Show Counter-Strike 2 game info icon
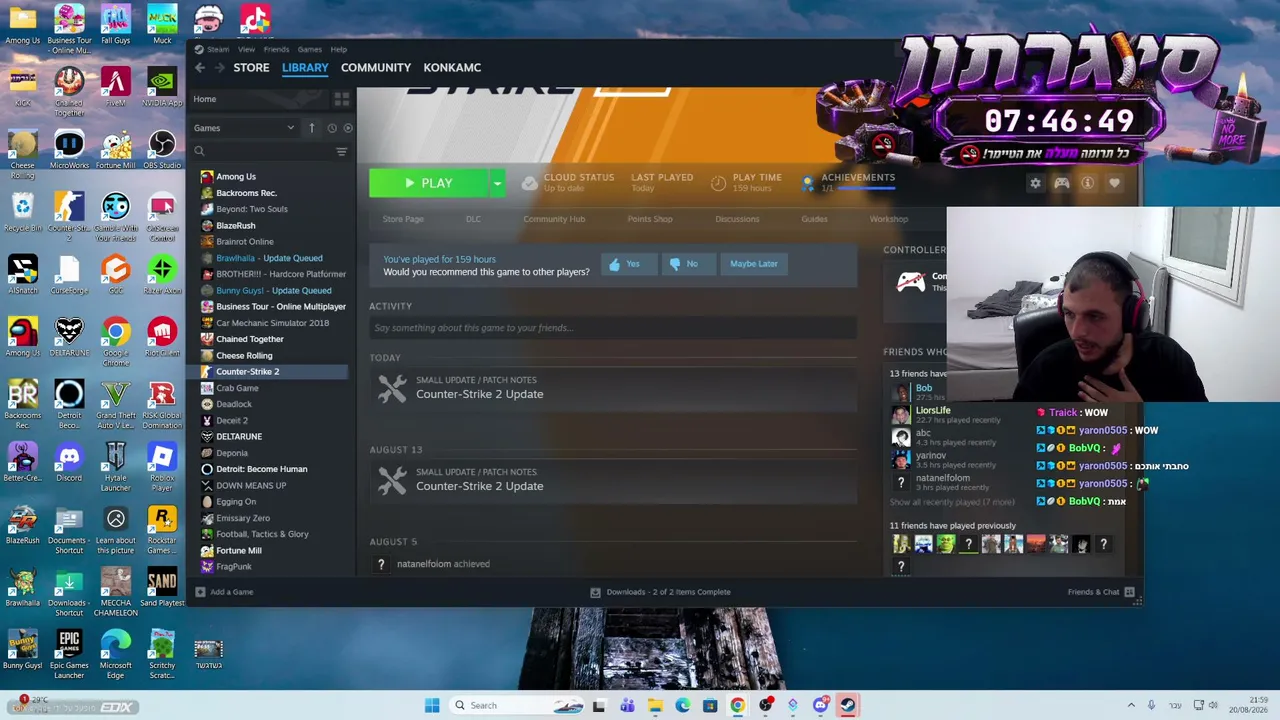Image resolution: width=1280 pixels, height=720 pixels. click(x=1088, y=183)
